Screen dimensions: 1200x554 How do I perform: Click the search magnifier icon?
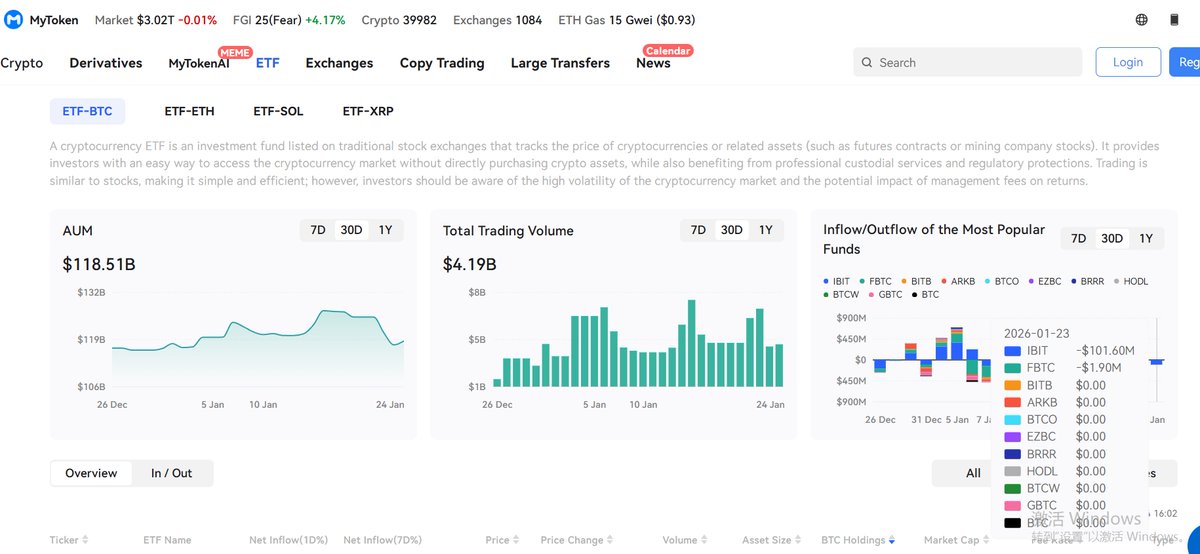[866, 62]
